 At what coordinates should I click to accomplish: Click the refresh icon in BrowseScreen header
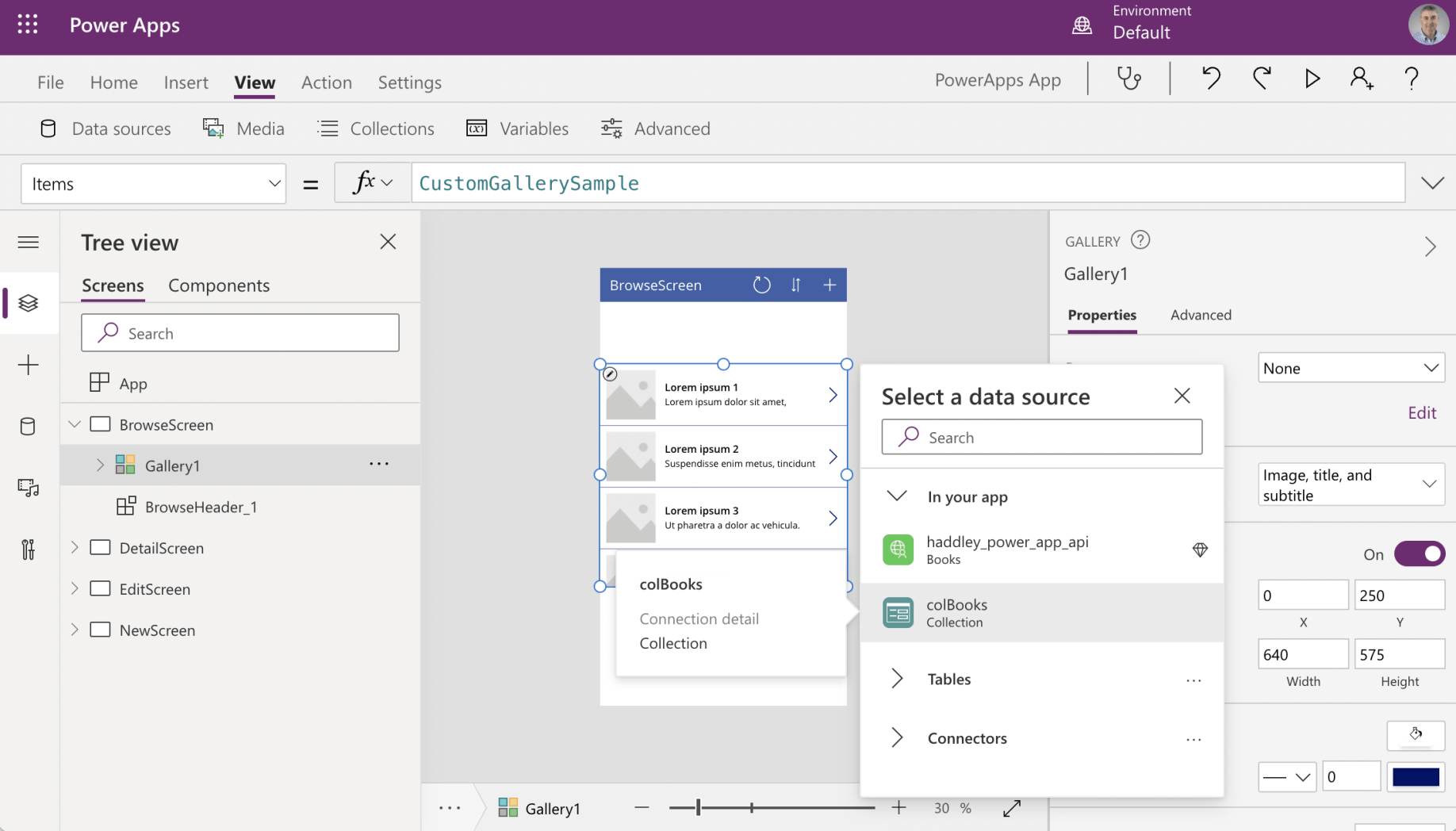point(761,285)
